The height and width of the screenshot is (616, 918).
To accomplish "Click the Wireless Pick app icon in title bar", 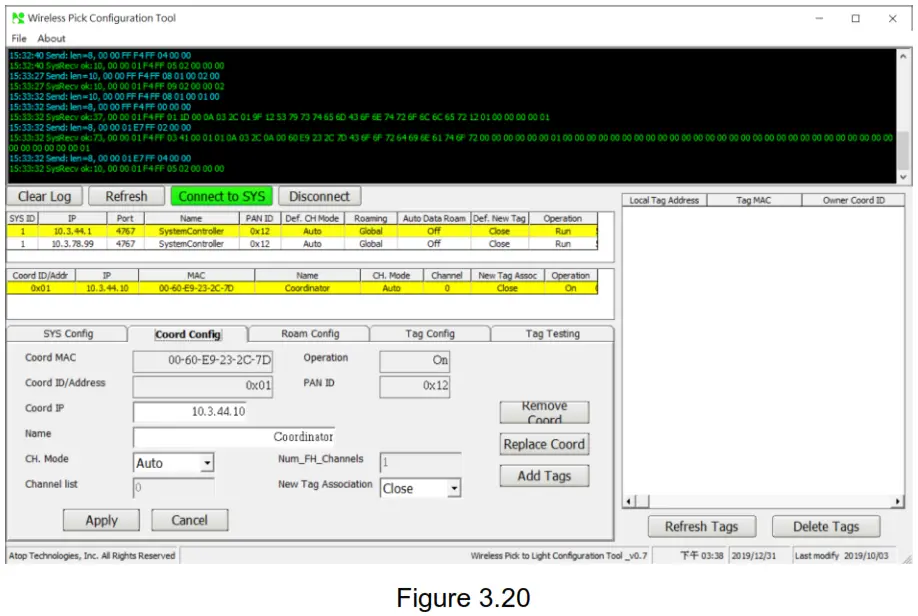I will (x=17, y=18).
